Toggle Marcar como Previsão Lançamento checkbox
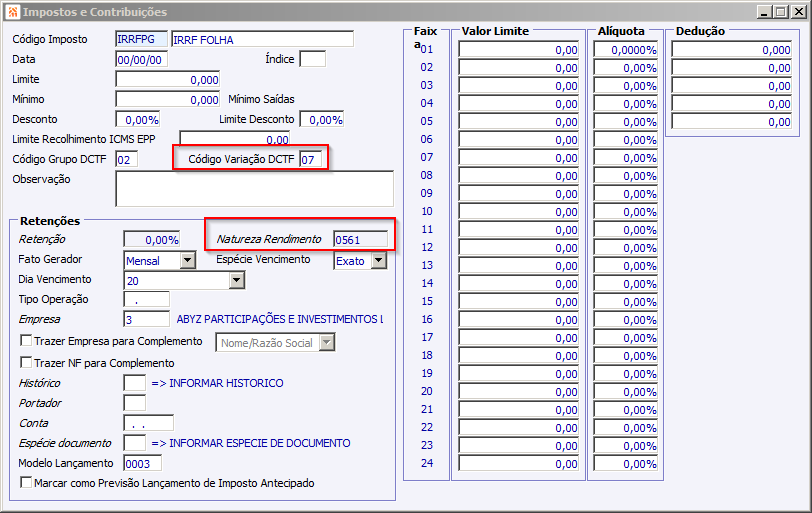Screen dimensions: 812x513 click(26, 482)
